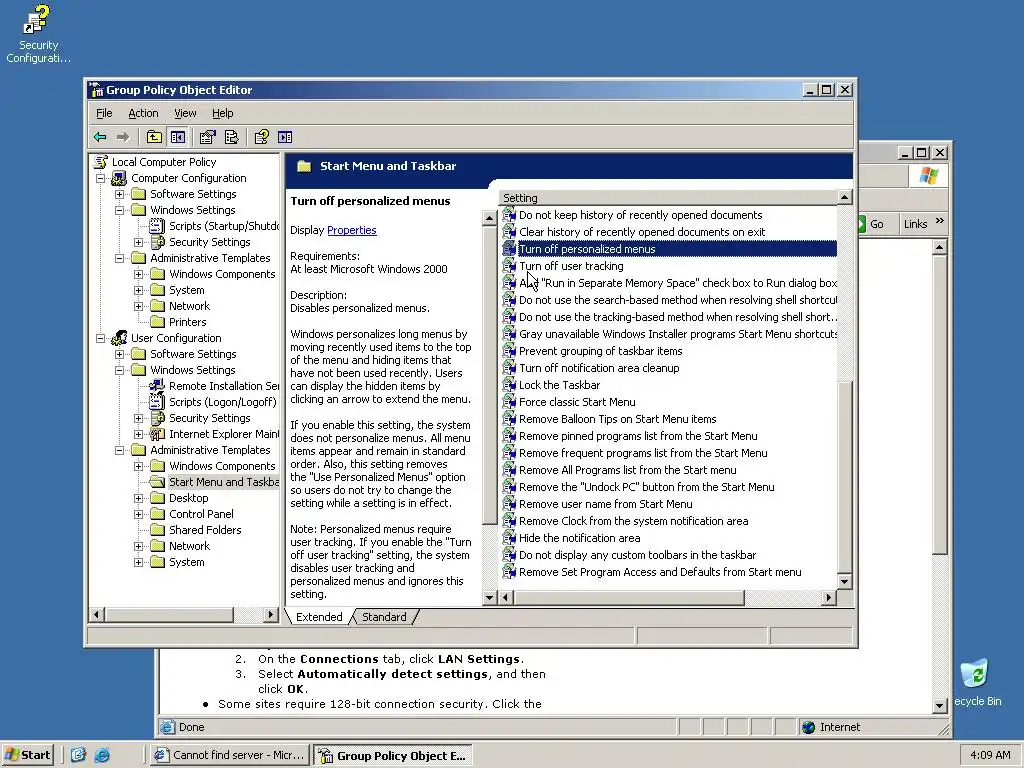Click the Setting column header
The height and width of the screenshot is (768, 1024).
[x=668, y=198]
